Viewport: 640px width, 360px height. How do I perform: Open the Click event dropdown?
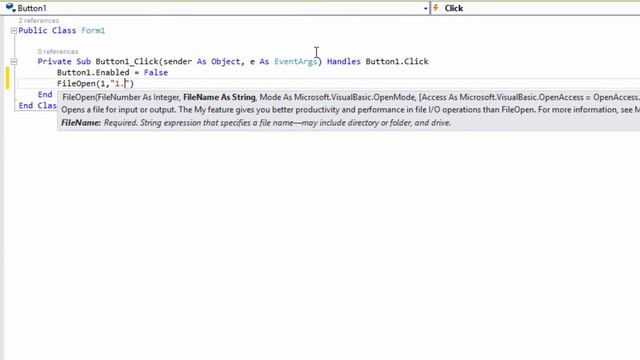536,8
